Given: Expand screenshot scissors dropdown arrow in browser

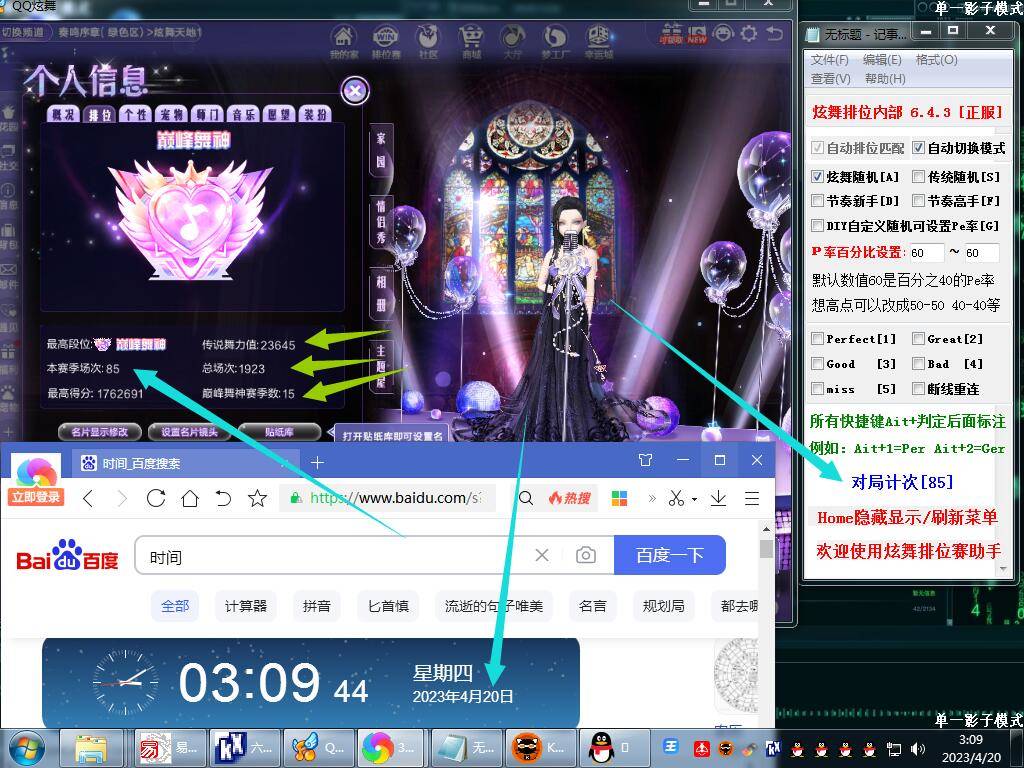Looking at the screenshot, I should (x=694, y=499).
